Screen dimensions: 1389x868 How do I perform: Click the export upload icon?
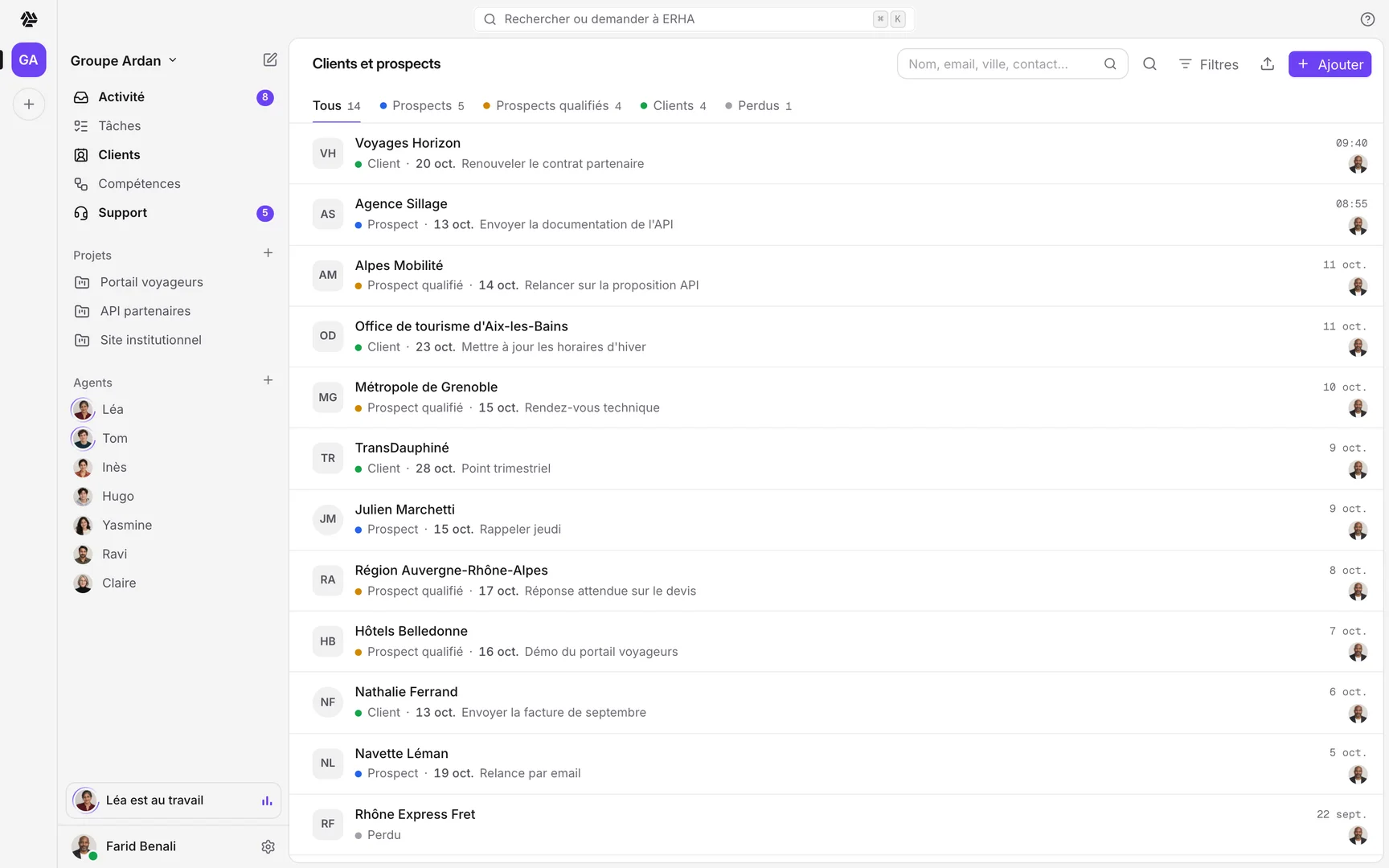pyautogui.click(x=1268, y=64)
